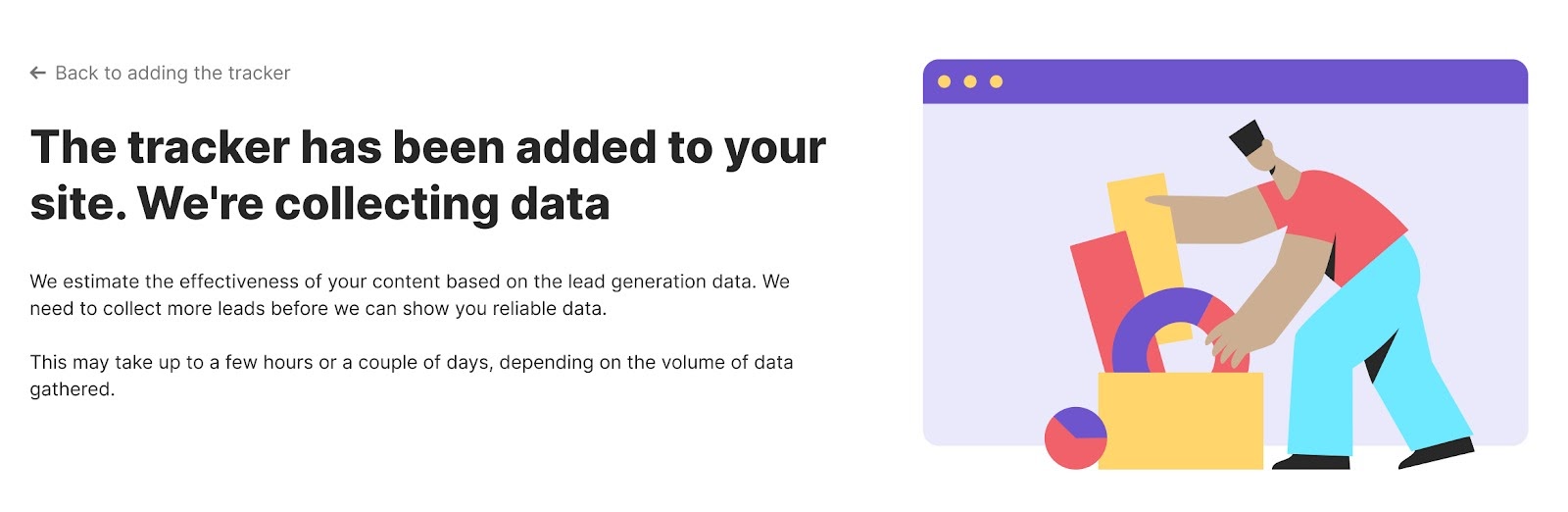Click the tall yellow bar in illustration
This screenshot has width=1568, height=512.
(x=1142, y=226)
